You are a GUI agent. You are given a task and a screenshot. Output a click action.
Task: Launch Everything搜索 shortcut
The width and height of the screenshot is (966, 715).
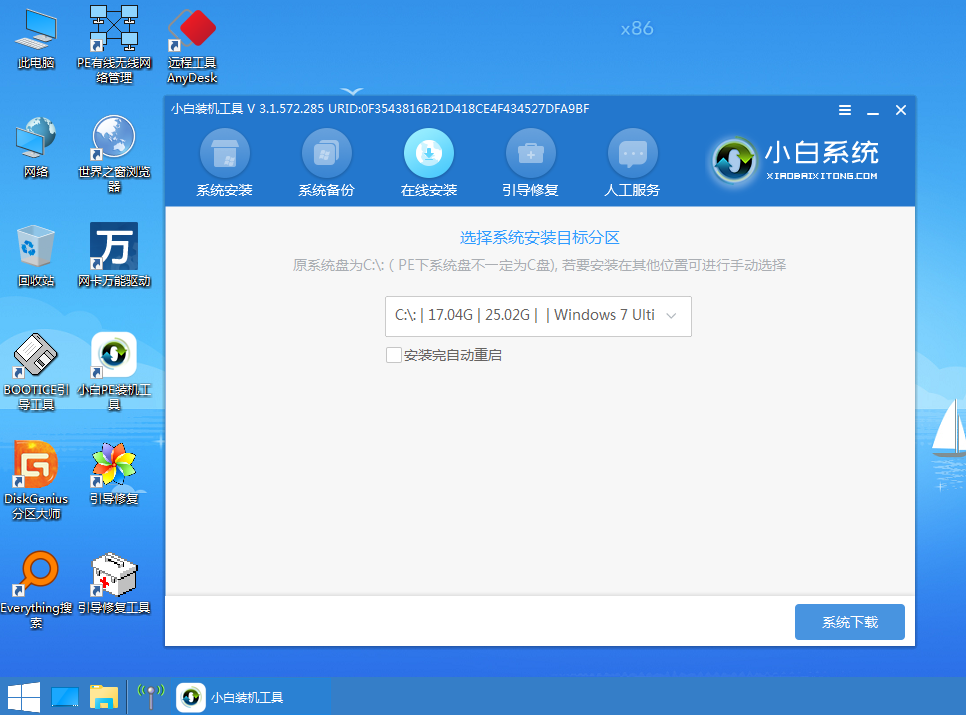click(x=36, y=590)
